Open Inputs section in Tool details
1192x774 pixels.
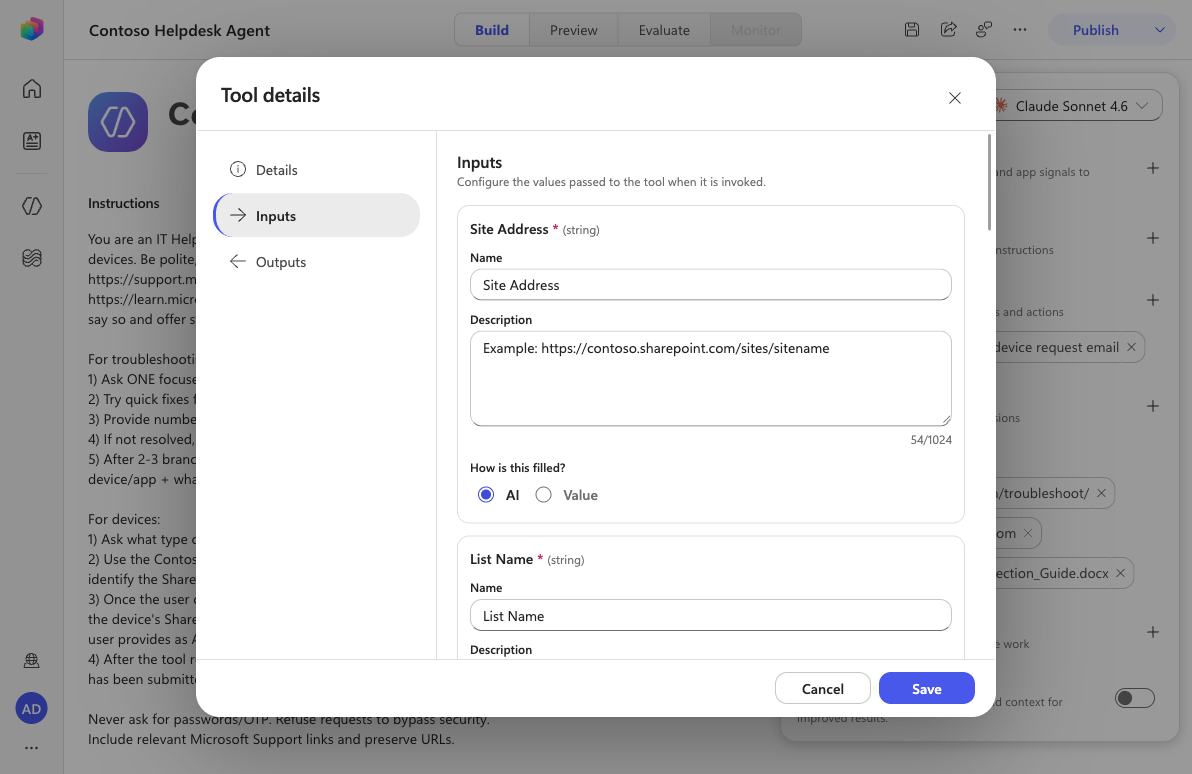316,215
